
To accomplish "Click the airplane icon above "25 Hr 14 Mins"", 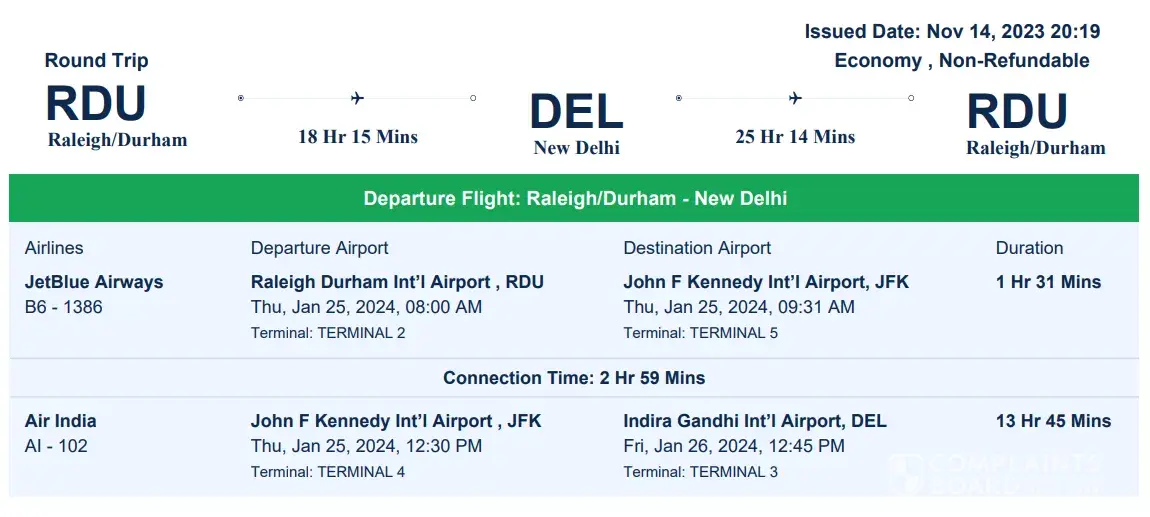I will coord(795,98).
